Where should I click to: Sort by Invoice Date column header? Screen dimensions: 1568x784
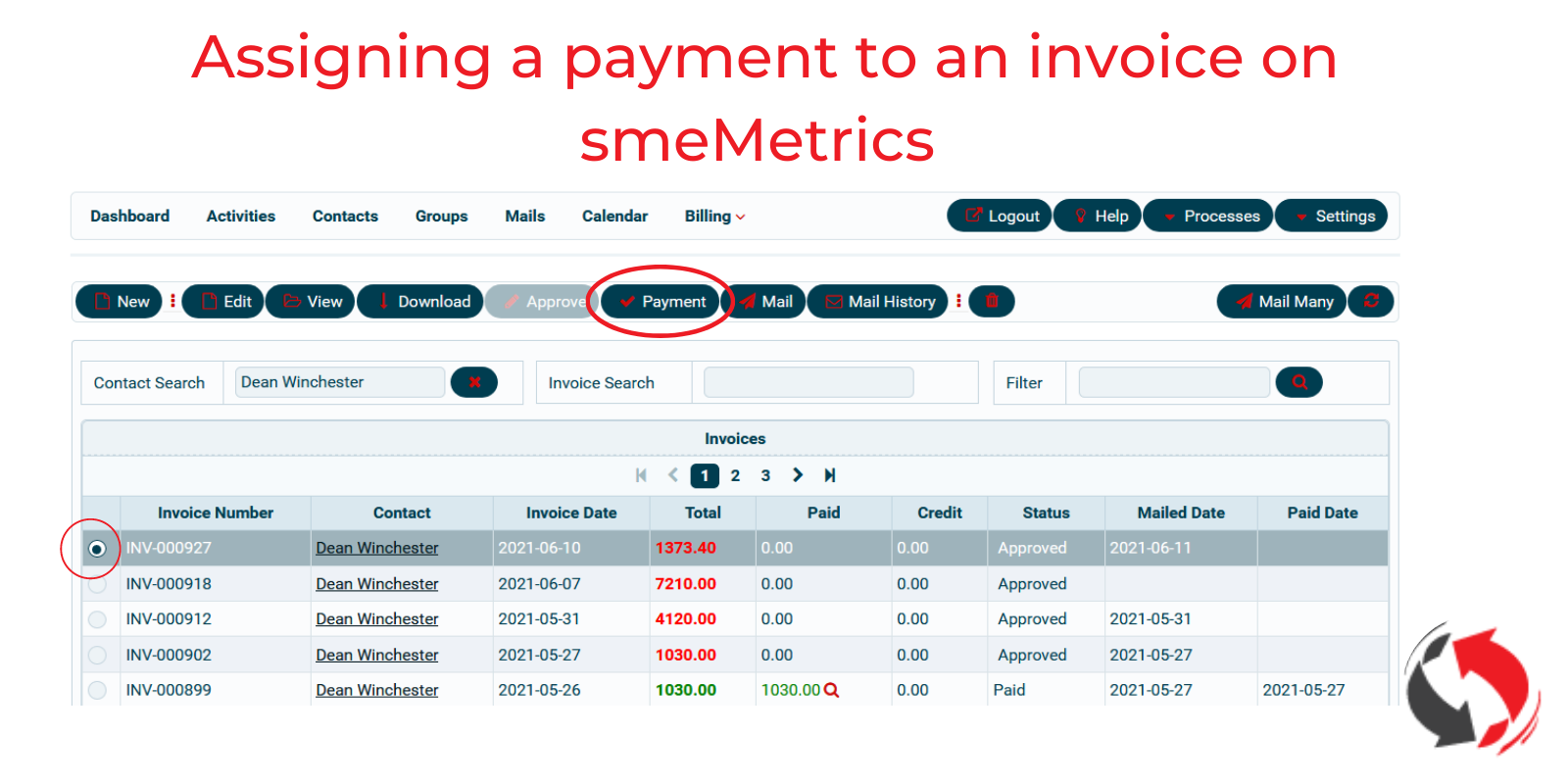click(x=571, y=513)
